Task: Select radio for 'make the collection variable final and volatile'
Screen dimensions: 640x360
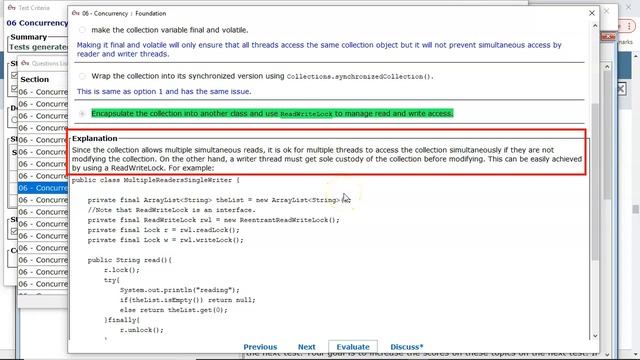Action: pos(82,30)
